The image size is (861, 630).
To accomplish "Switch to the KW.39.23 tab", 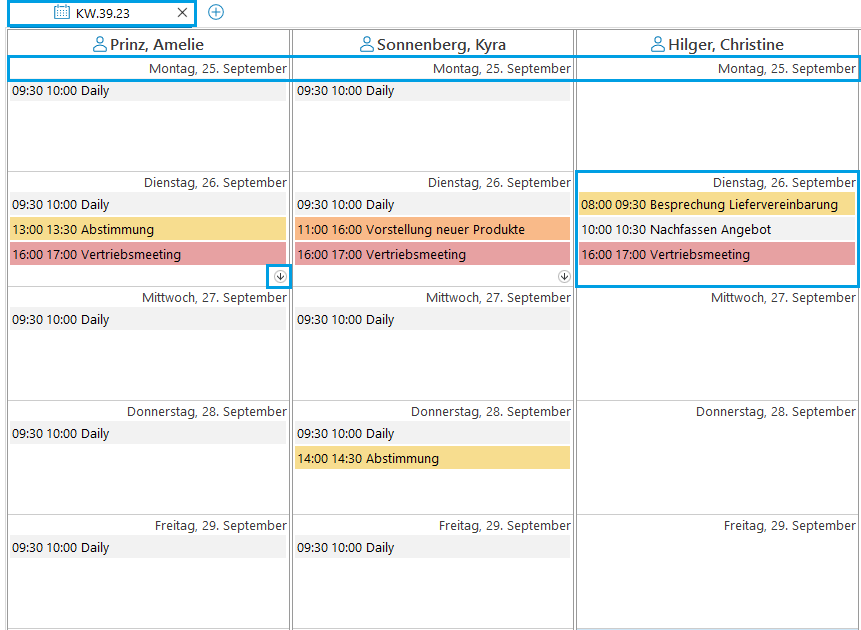I will click(110, 13).
